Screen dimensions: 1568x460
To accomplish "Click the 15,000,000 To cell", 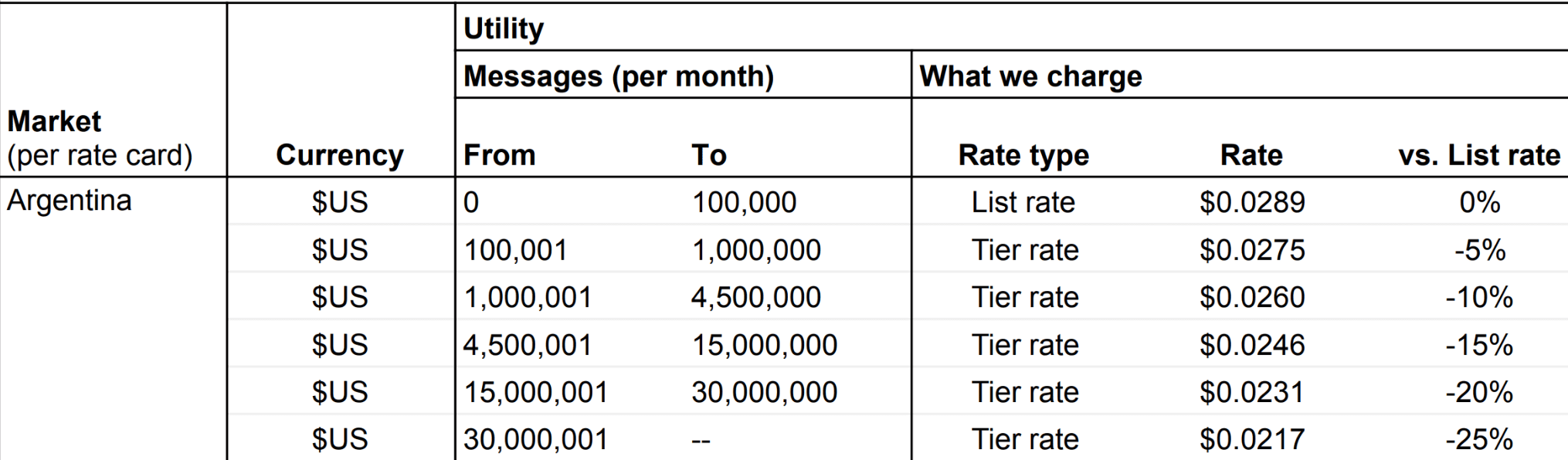I will click(764, 345).
